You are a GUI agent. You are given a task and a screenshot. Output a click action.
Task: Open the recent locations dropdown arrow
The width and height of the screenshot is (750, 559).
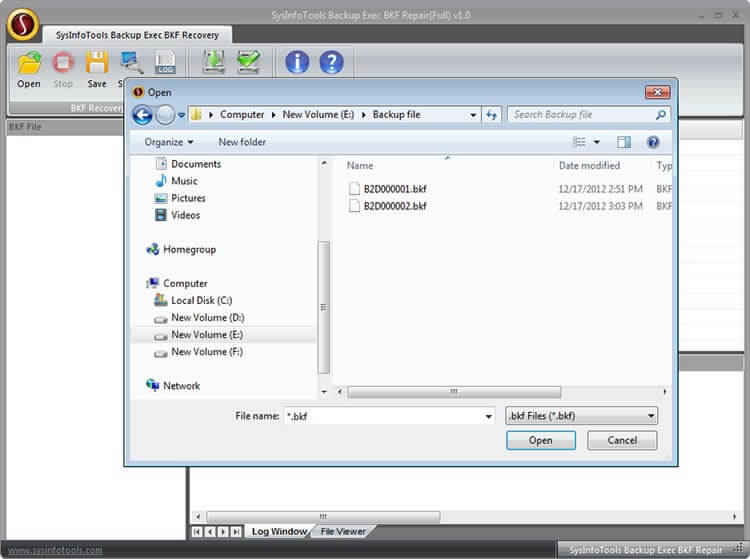point(181,115)
